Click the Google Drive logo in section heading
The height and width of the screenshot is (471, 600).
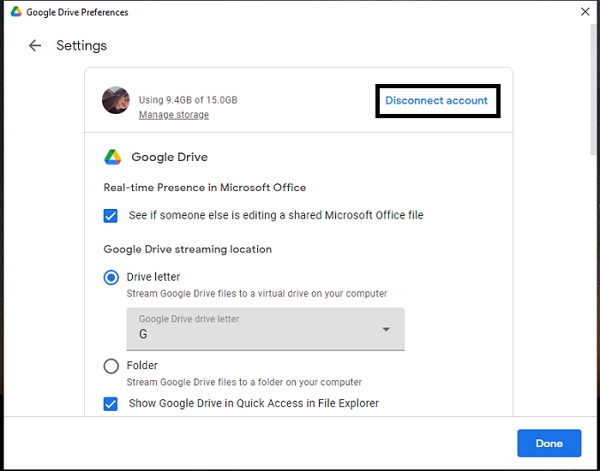[x=113, y=157]
